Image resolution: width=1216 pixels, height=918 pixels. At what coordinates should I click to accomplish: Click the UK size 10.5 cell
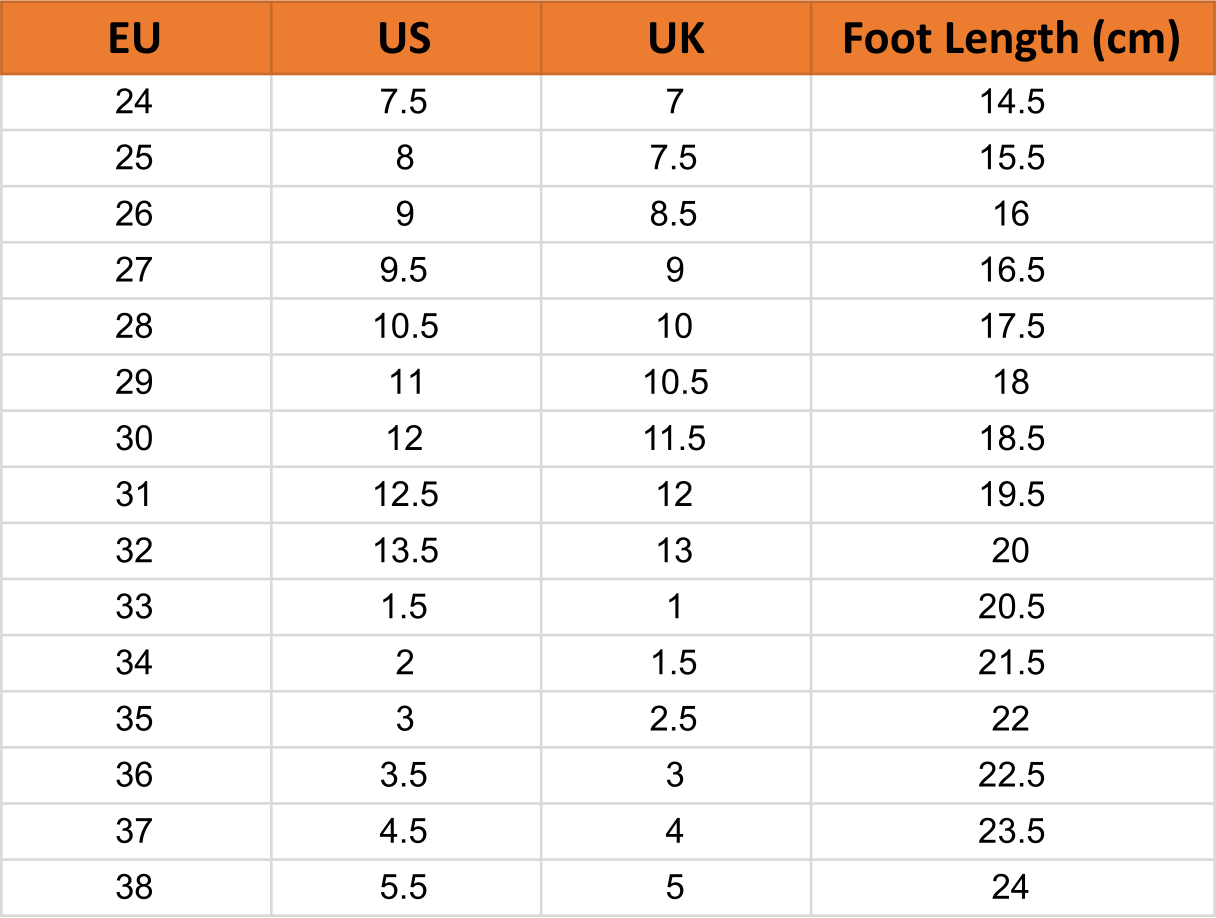coord(675,382)
